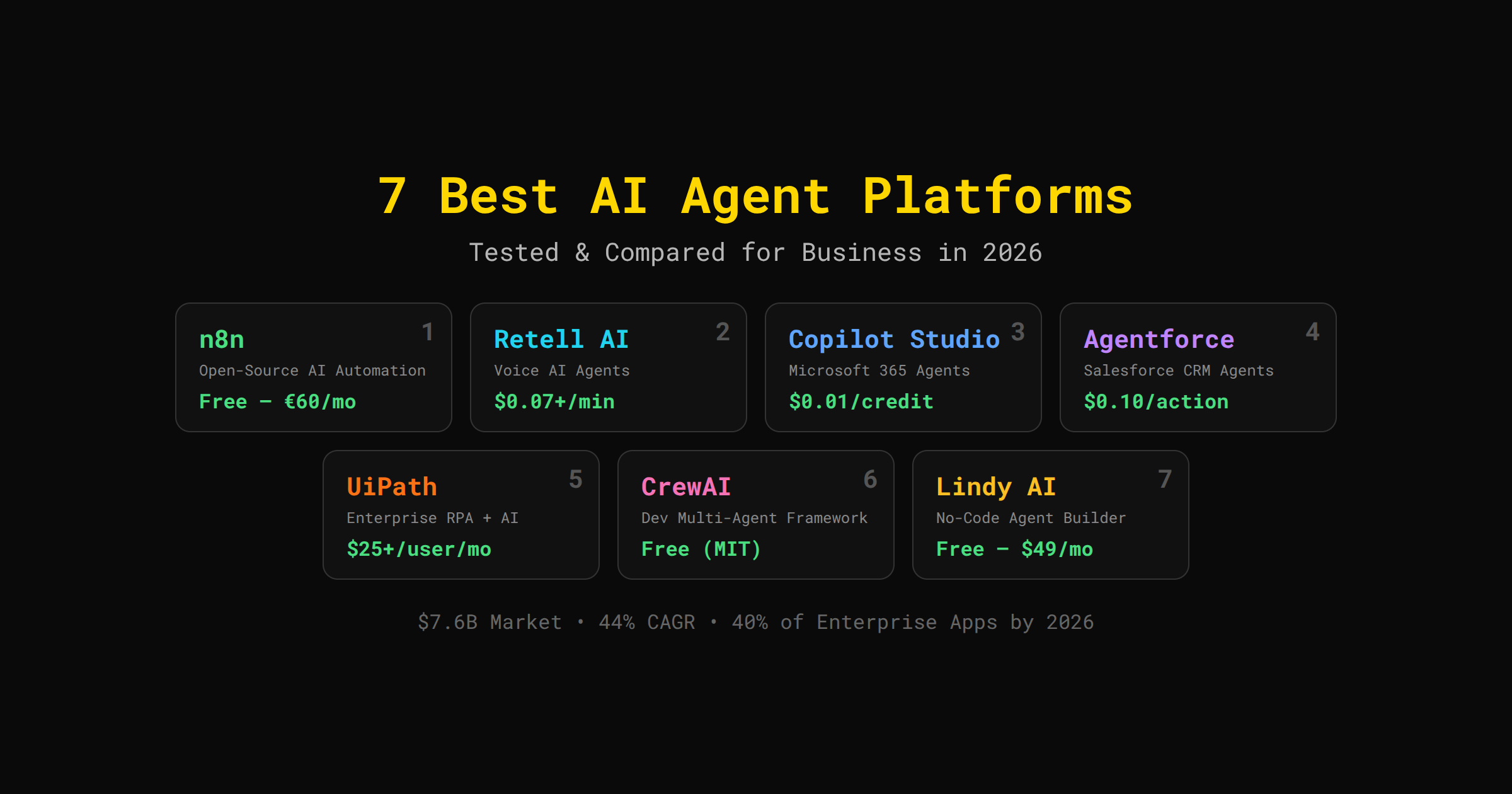Open the Copilot Studio card
The width and height of the screenshot is (1512, 794).
893,339
